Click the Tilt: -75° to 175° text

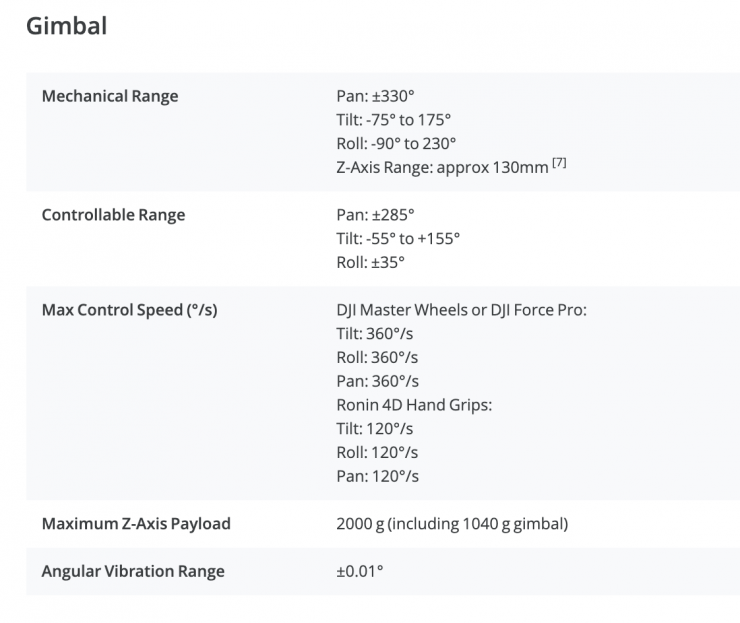(394, 120)
